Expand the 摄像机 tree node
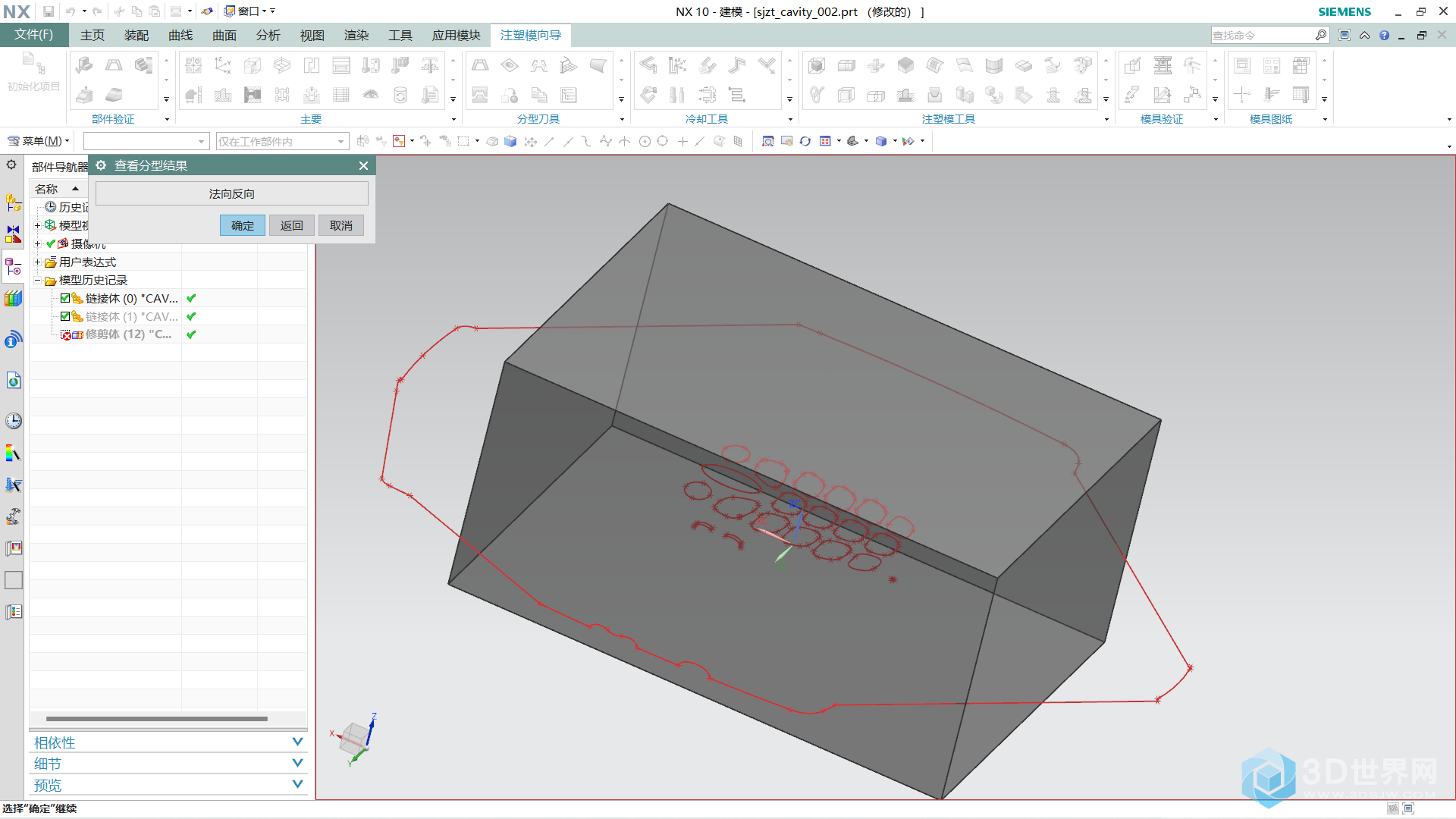This screenshot has width=1456, height=819. 37,243
